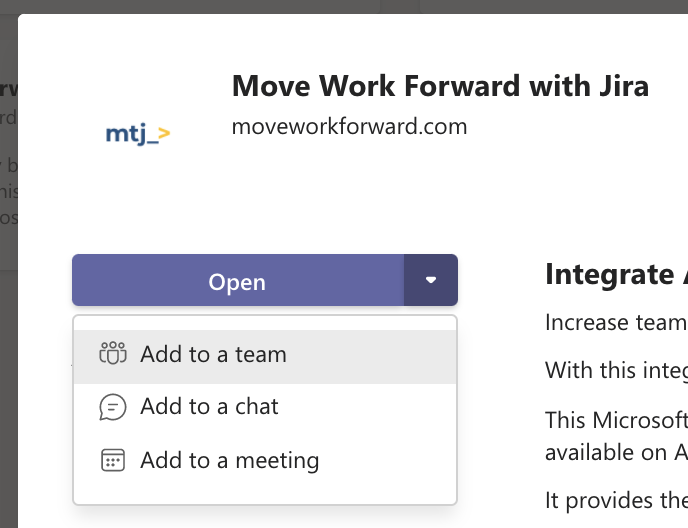Click the "Integrate" section heading
Viewport: 688px width, 528px height.
click(610, 274)
